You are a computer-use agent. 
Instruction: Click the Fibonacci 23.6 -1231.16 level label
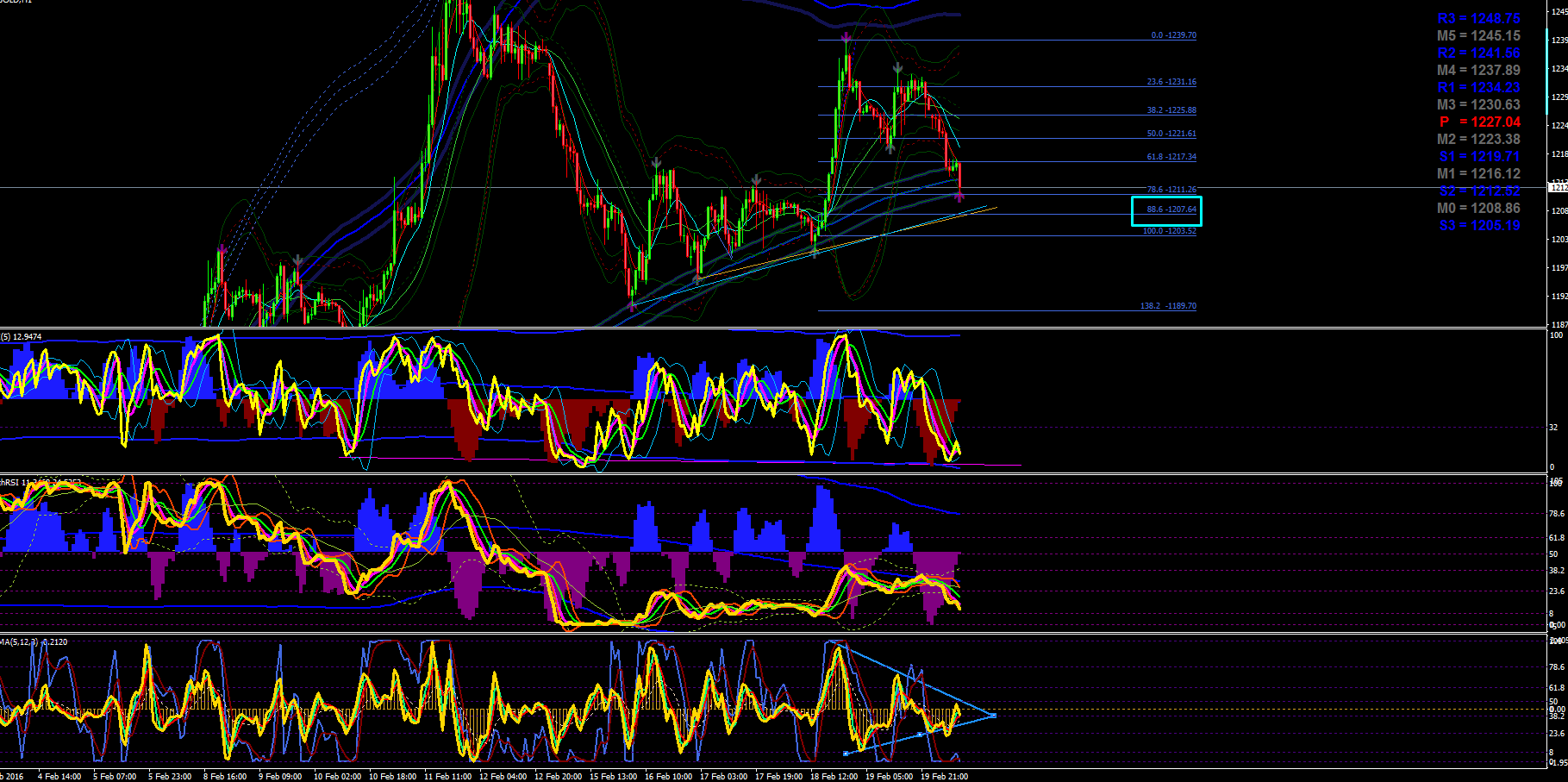pyautogui.click(x=1171, y=82)
